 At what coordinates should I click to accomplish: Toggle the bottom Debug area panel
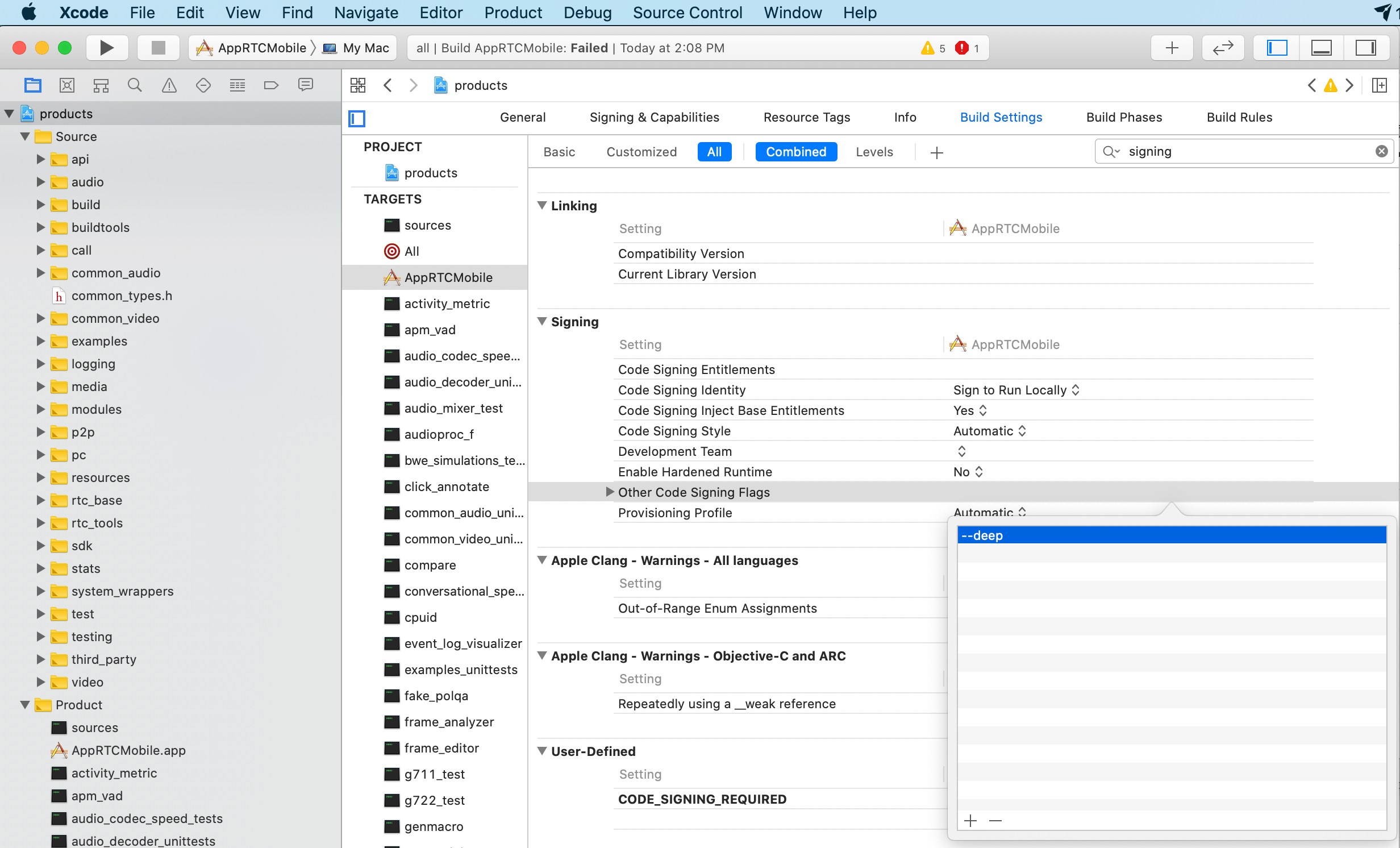[x=1321, y=48]
